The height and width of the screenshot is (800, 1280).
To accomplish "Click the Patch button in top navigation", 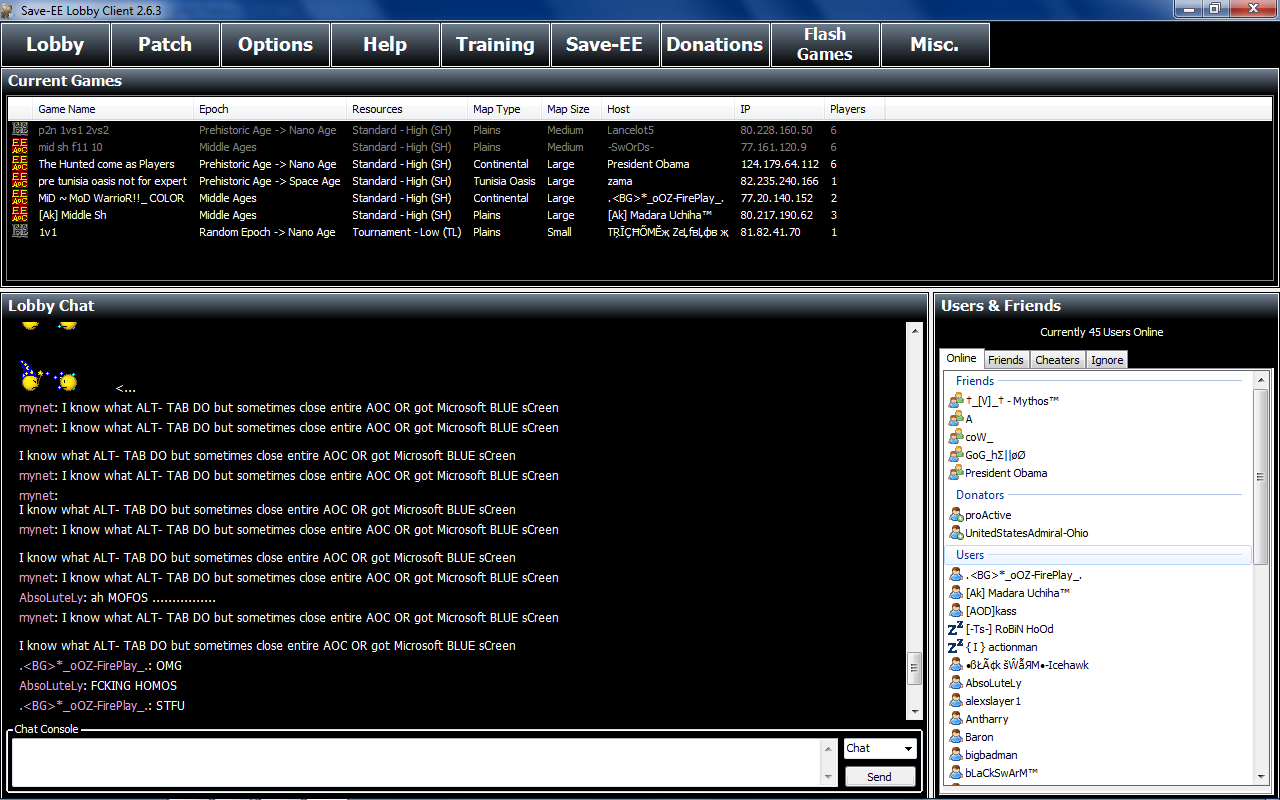I will pyautogui.click(x=165, y=45).
